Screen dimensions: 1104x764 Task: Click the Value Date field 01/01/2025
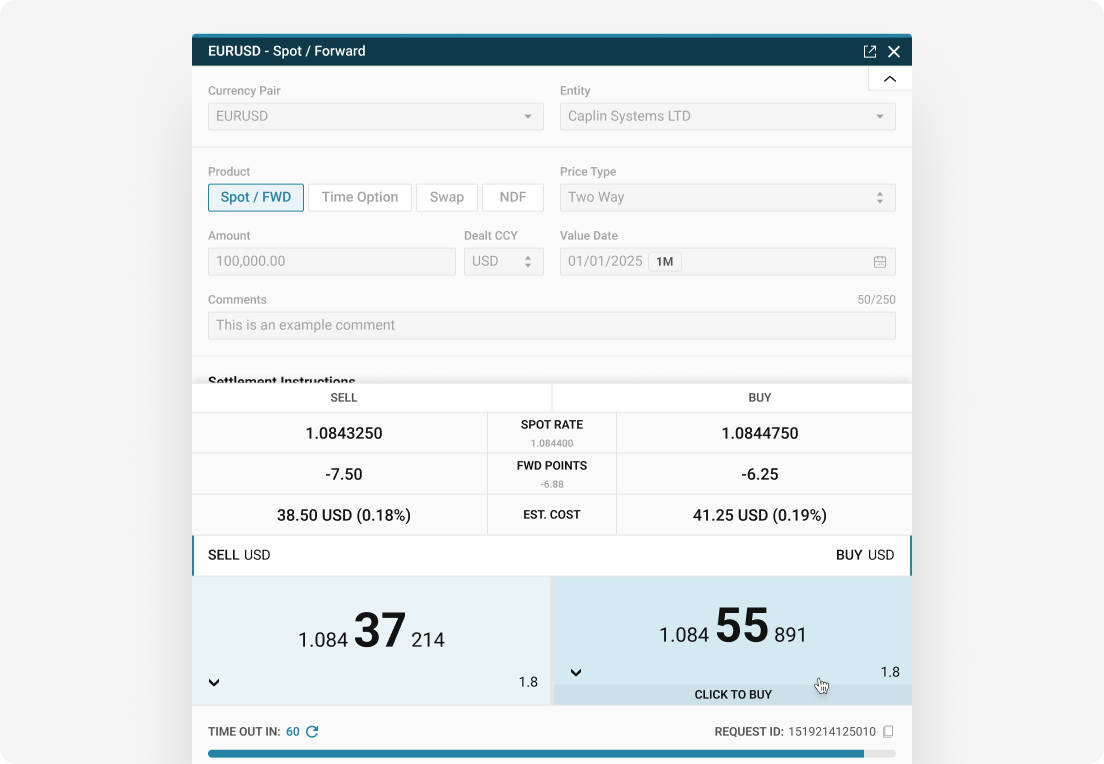pos(727,262)
